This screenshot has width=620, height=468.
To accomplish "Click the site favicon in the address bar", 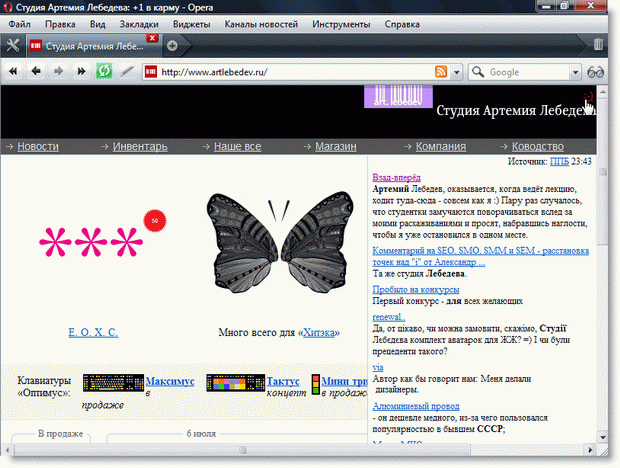I will pyautogui.click(x=151, y=72).
